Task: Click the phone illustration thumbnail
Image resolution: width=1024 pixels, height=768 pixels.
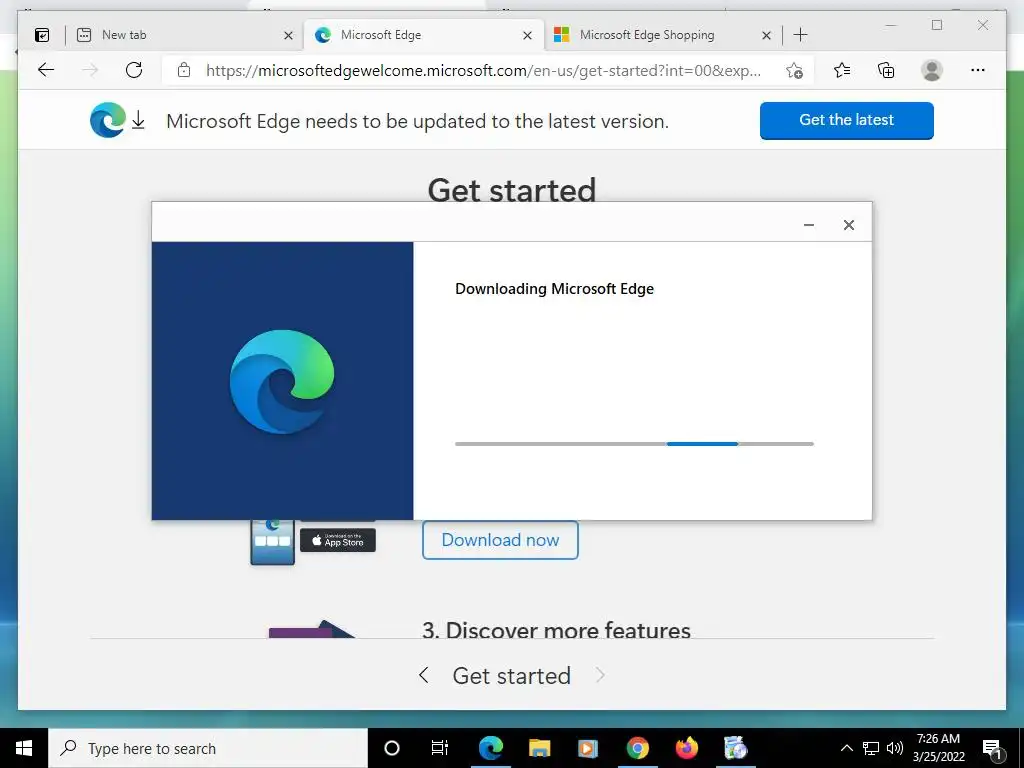Action: (273, 542)
